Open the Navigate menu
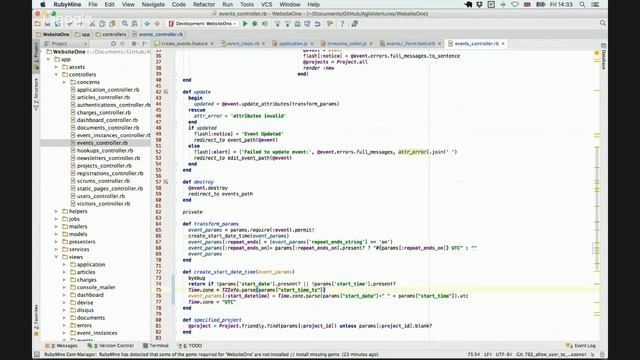Viewport: 640px width, 360px height. (x=153, y=4)
